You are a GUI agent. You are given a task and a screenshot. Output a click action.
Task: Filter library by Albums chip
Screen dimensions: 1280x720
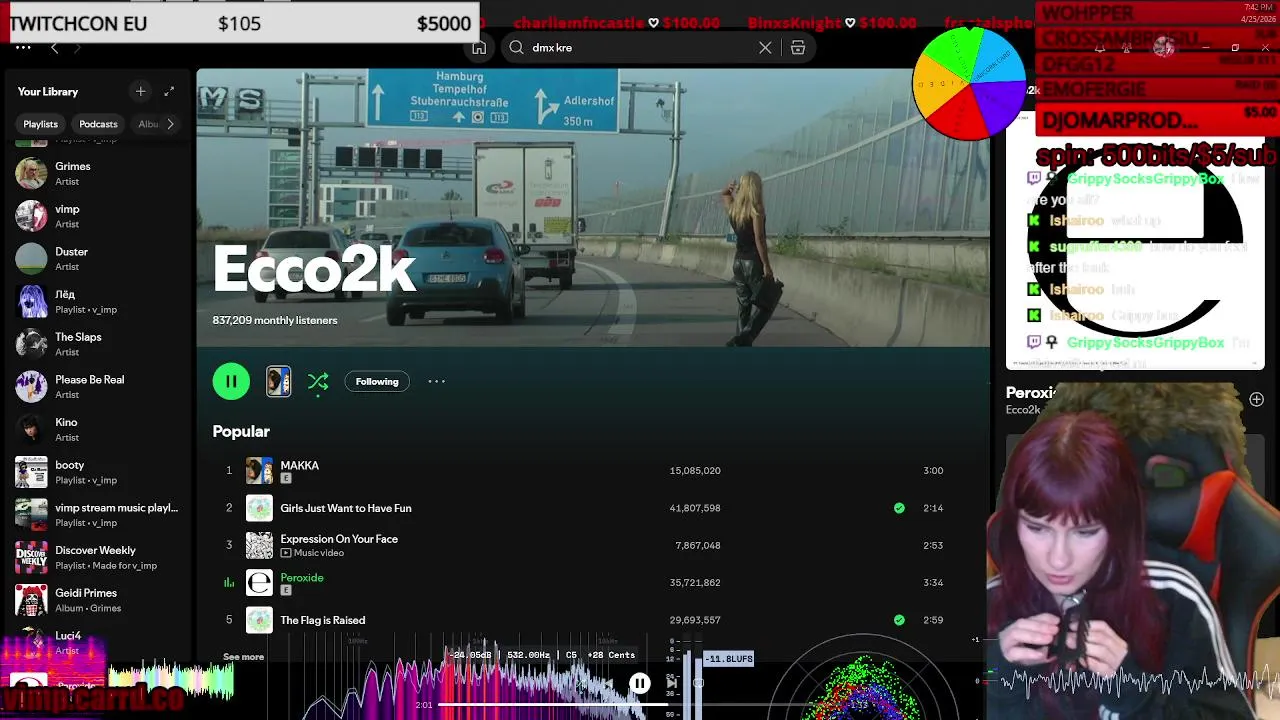[148, 124]
